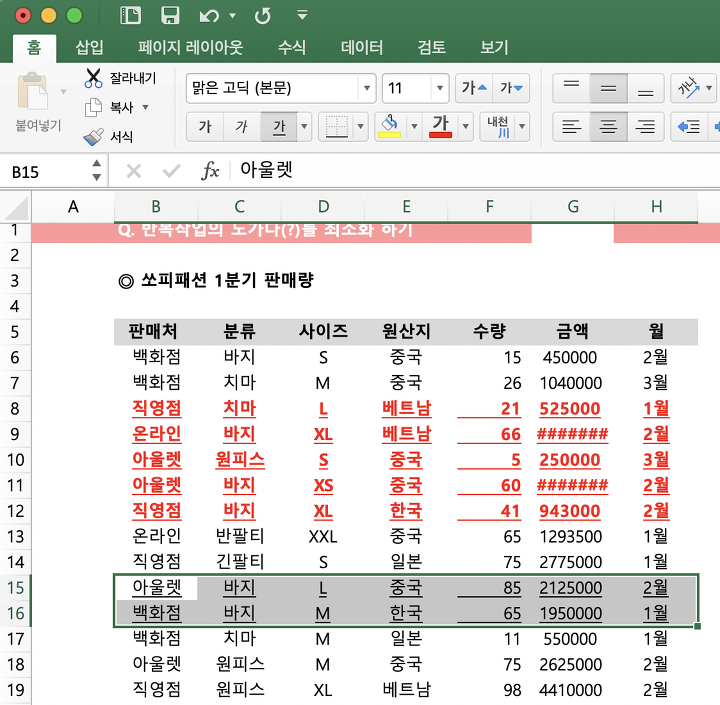The height and width of the screenshot is (705, 720).
Task: Open the 데이터 tab
Action: [x=362, y=47]
